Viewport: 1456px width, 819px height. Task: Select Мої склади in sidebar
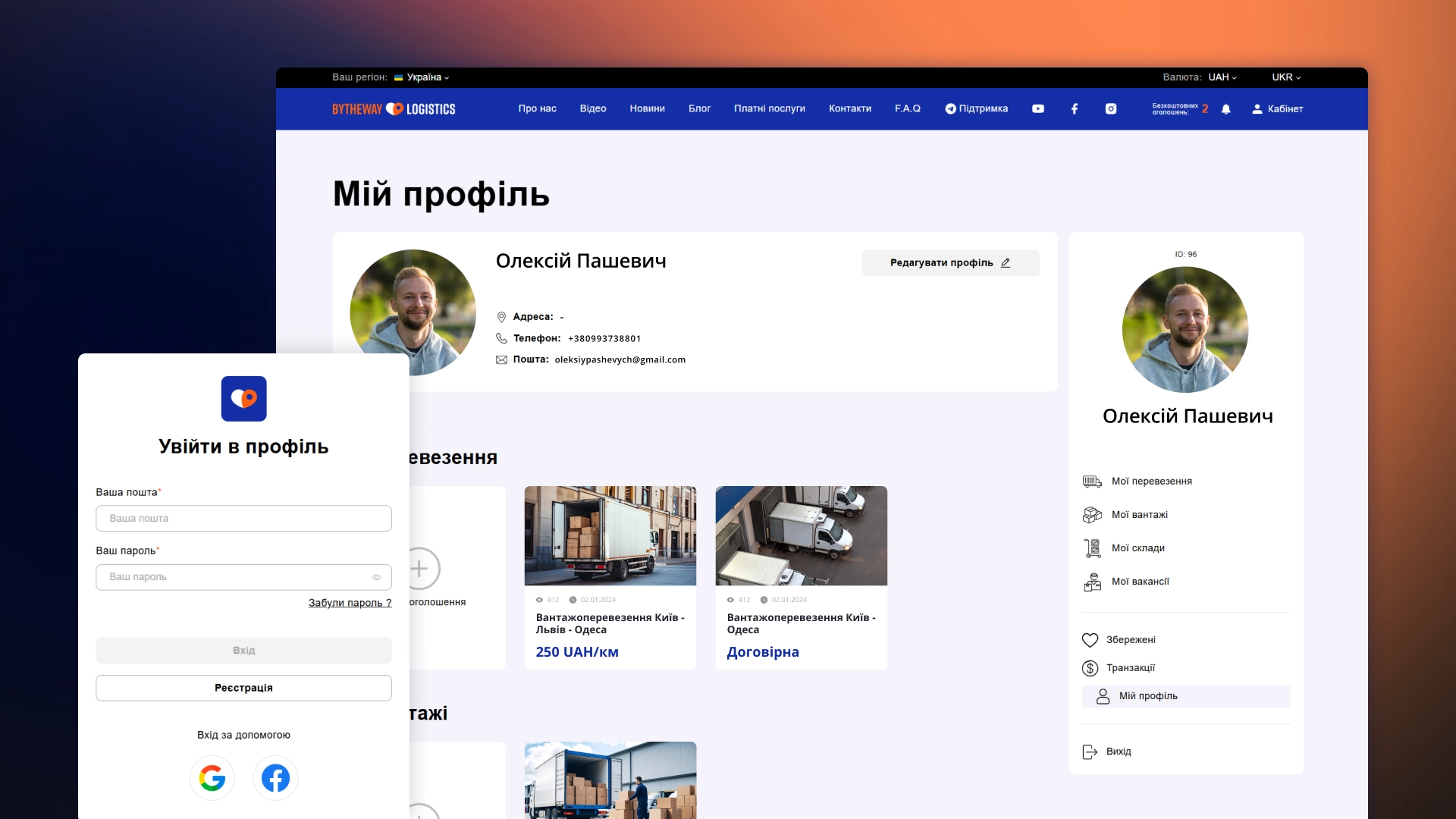click(x=1137, y=548)
